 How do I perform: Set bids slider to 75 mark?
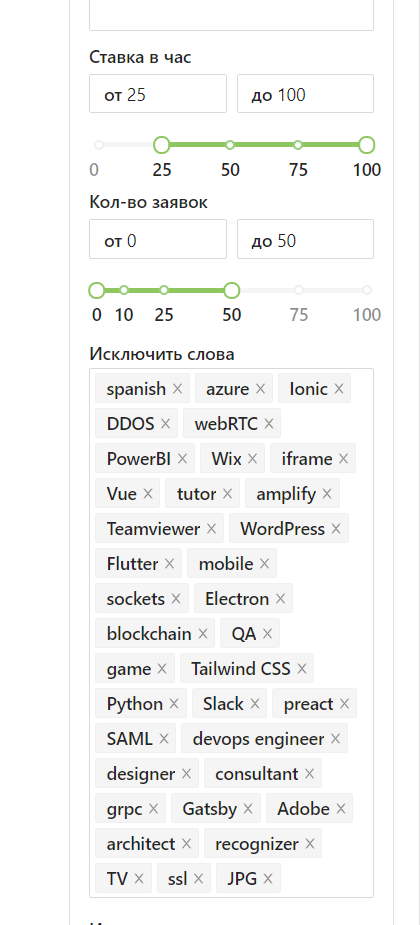pos(299,290)
